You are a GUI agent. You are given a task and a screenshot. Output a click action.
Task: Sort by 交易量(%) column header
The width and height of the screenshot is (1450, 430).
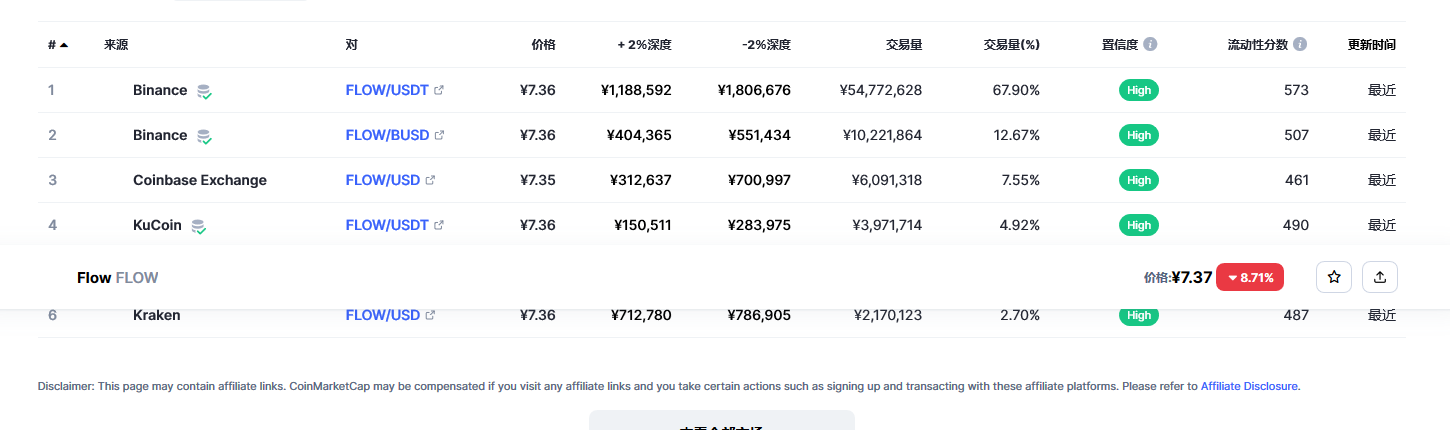1011,45
